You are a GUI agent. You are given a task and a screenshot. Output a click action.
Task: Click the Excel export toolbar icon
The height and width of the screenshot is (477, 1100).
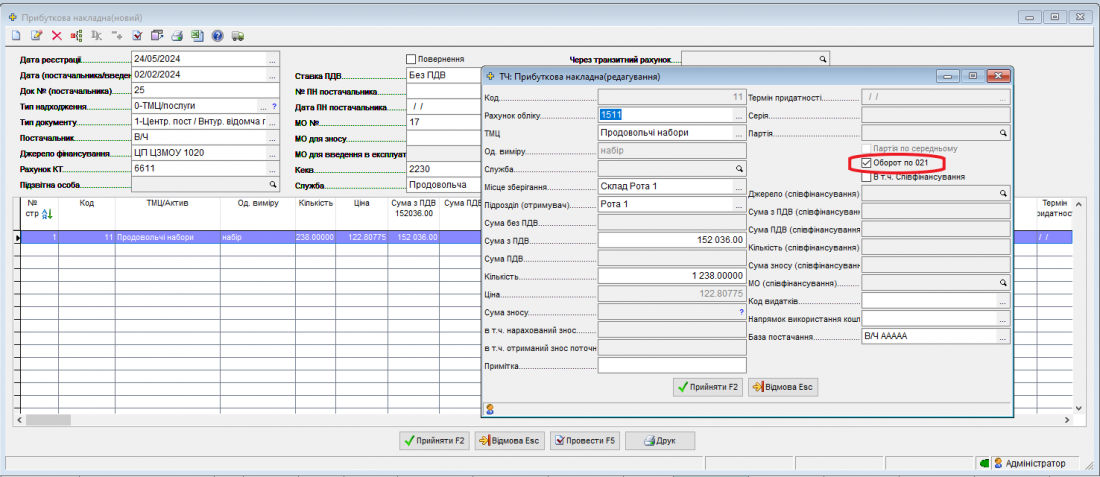point(197,36)
